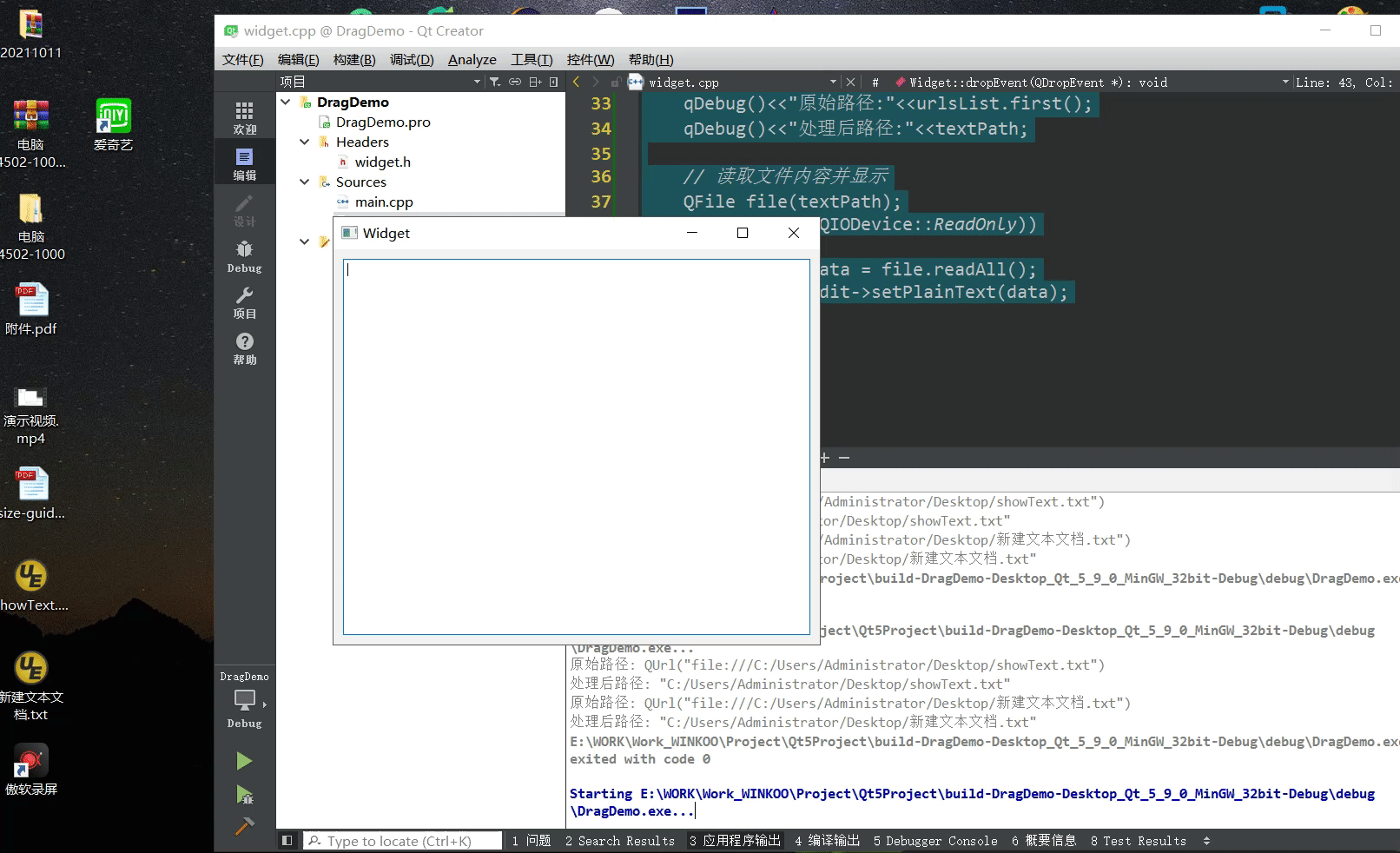Start debugging with the debug run icon
Viewport: 1400px width, 853px height.
[x=244, y=796]
